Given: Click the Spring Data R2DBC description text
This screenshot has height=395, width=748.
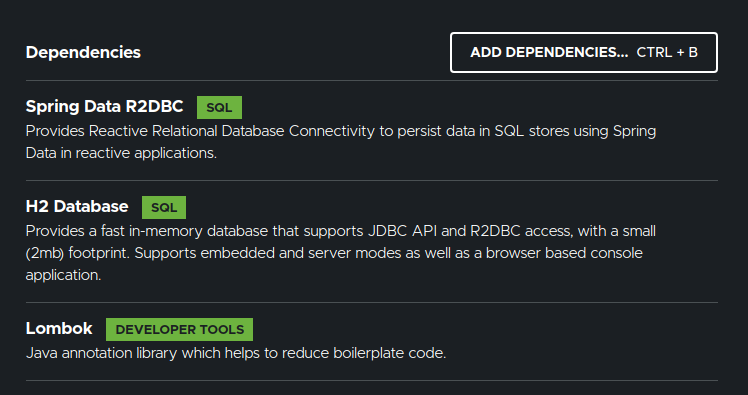Looking at the screenshot, I should 341,142.
